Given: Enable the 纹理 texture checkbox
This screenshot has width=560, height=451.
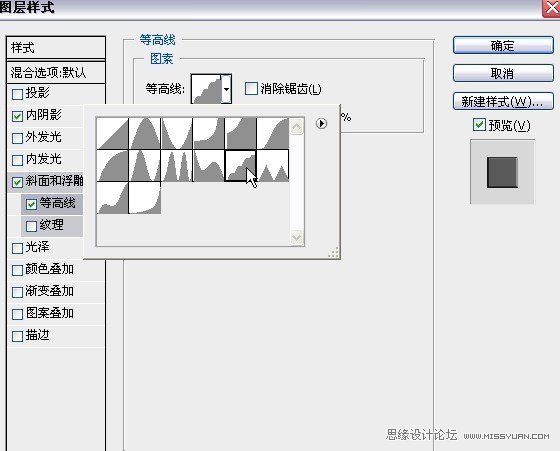Looking at the screenshot, I should pos(31,226).
